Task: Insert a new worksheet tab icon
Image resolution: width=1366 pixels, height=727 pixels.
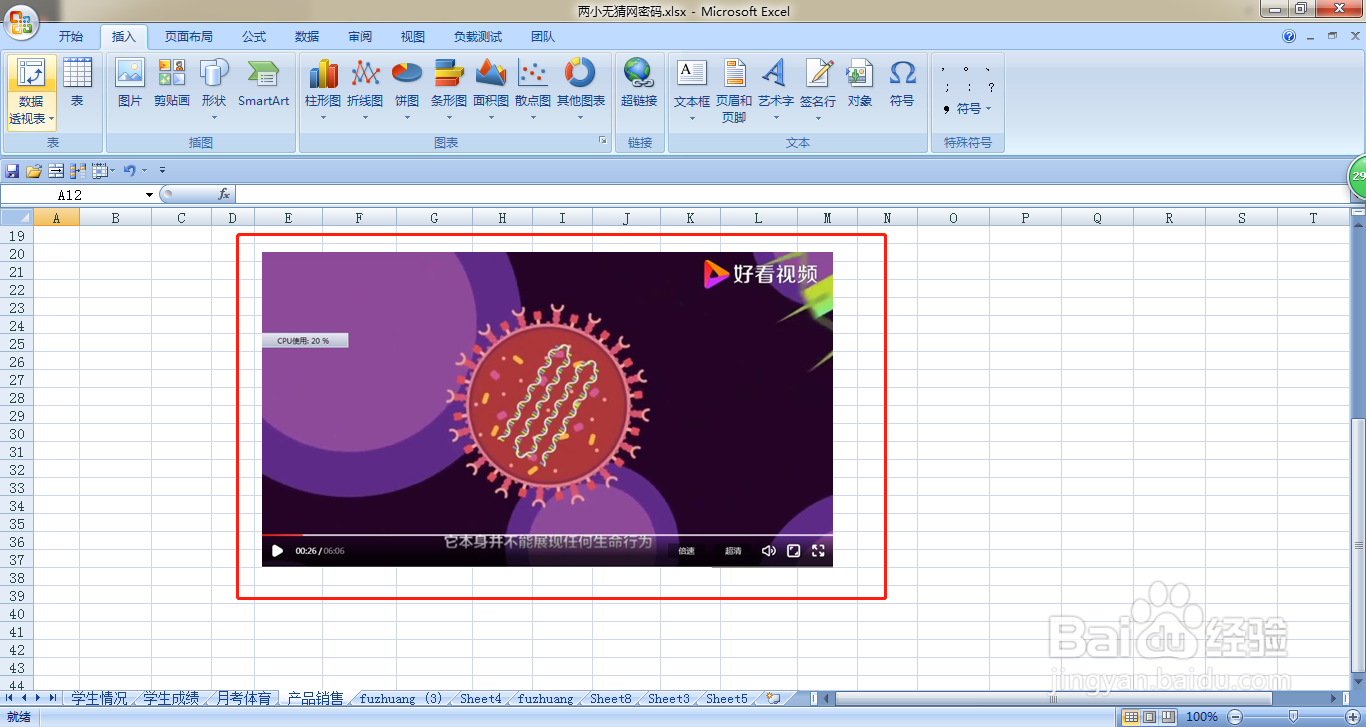Action: click(772, 698)
